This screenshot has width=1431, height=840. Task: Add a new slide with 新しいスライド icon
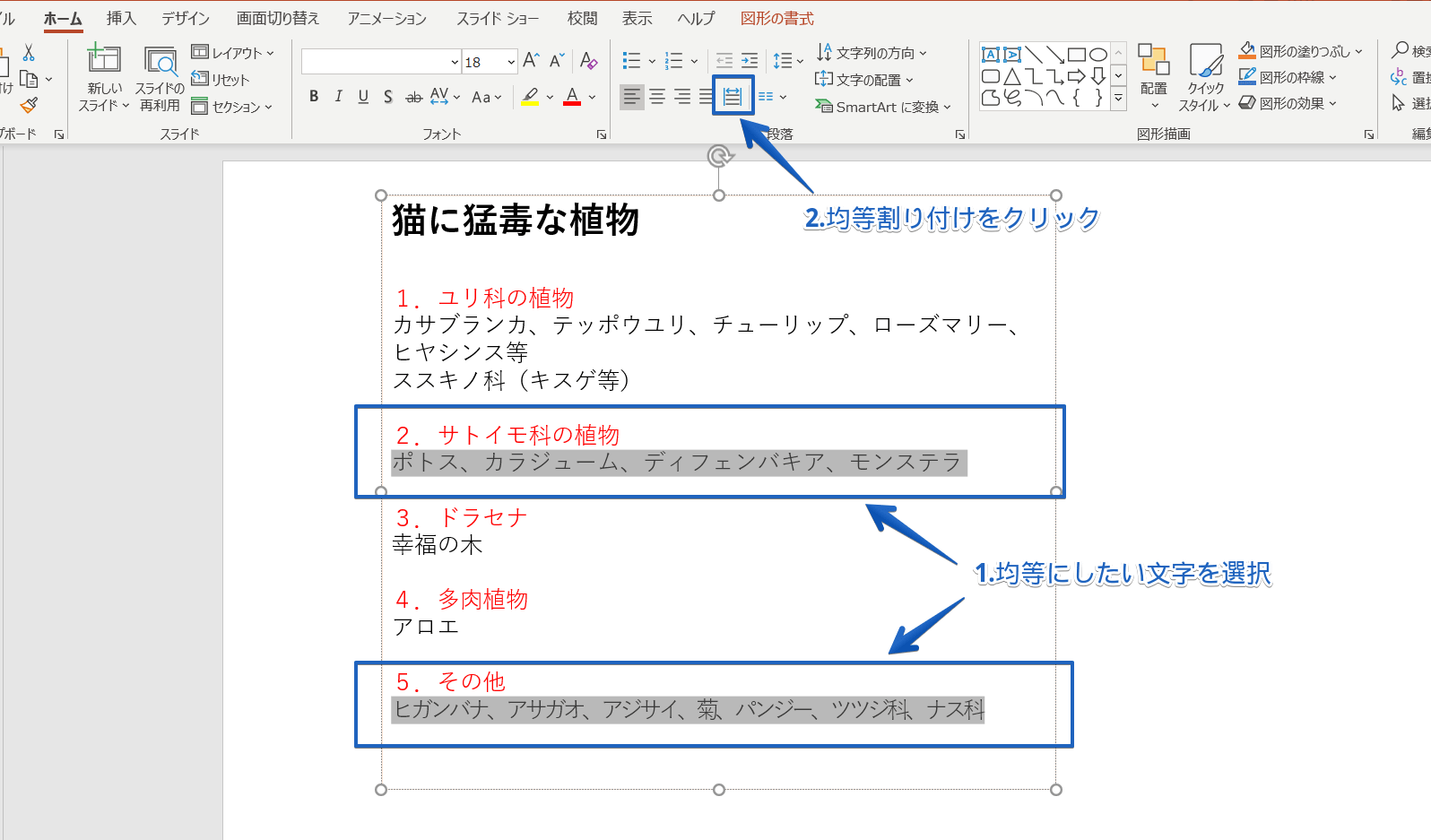[104, 60]
